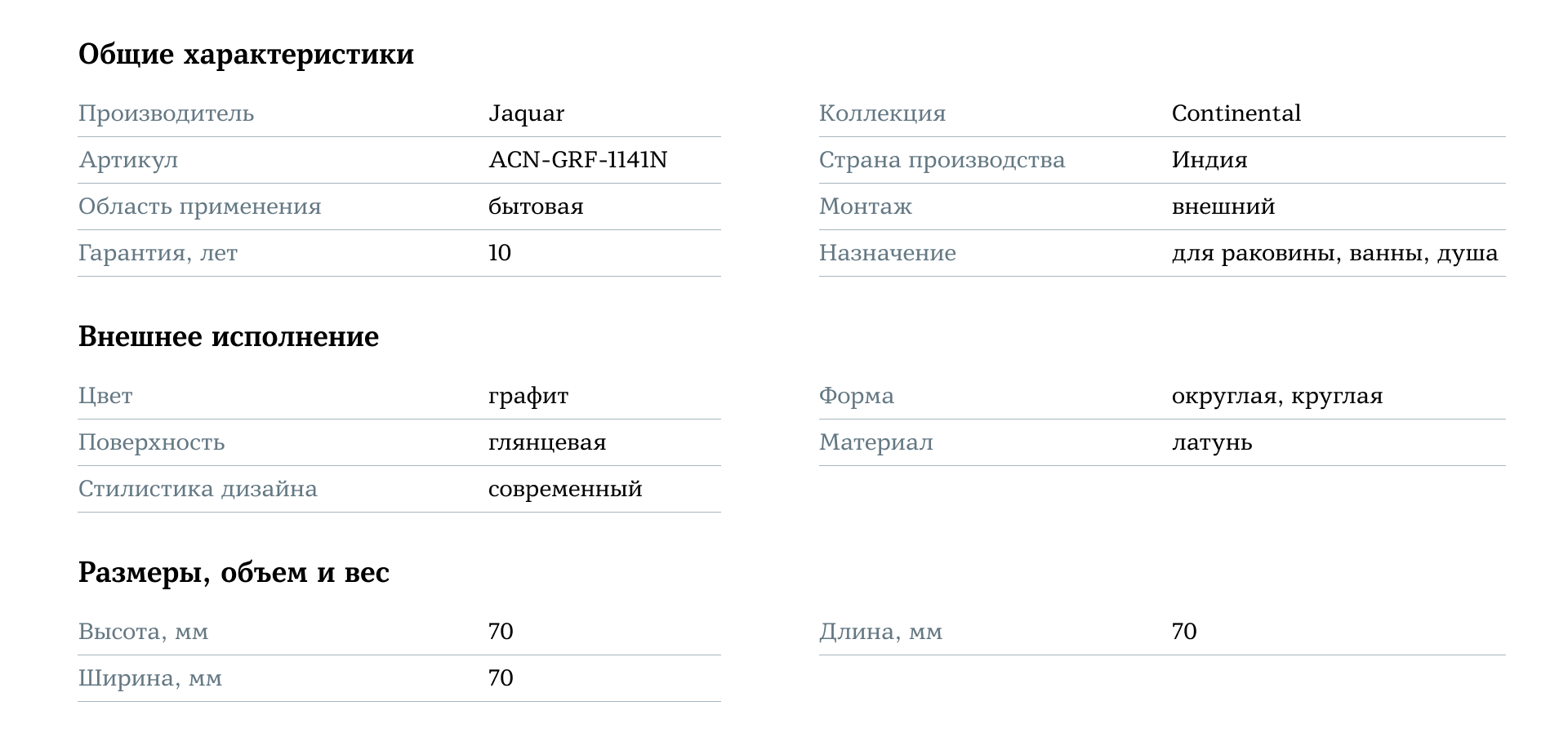Select the article number ACN-GRF-1141N
1568x737 pixels.
(577, 160)
